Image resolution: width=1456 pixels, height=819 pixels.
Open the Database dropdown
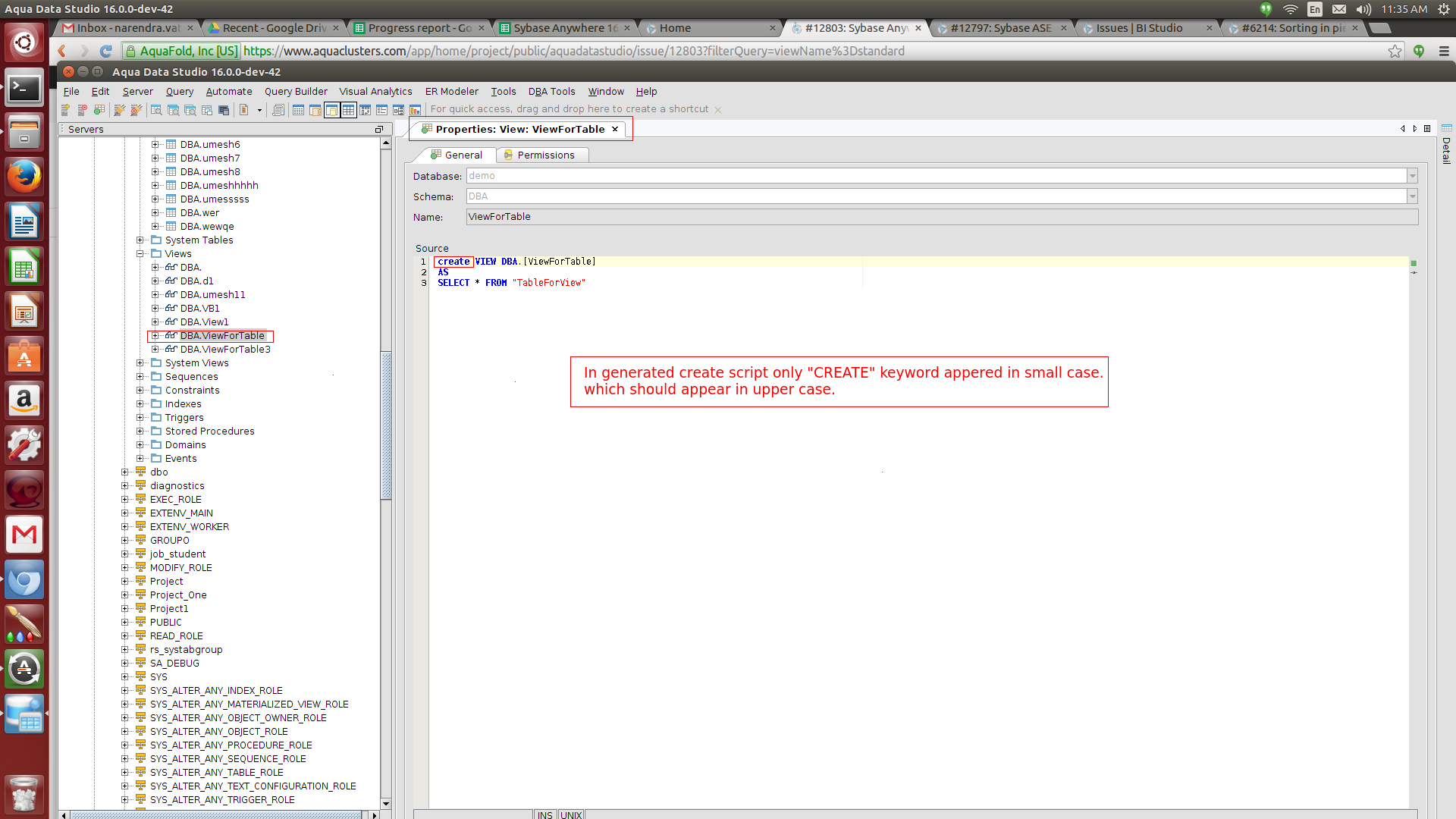[x=1412, y=176]
